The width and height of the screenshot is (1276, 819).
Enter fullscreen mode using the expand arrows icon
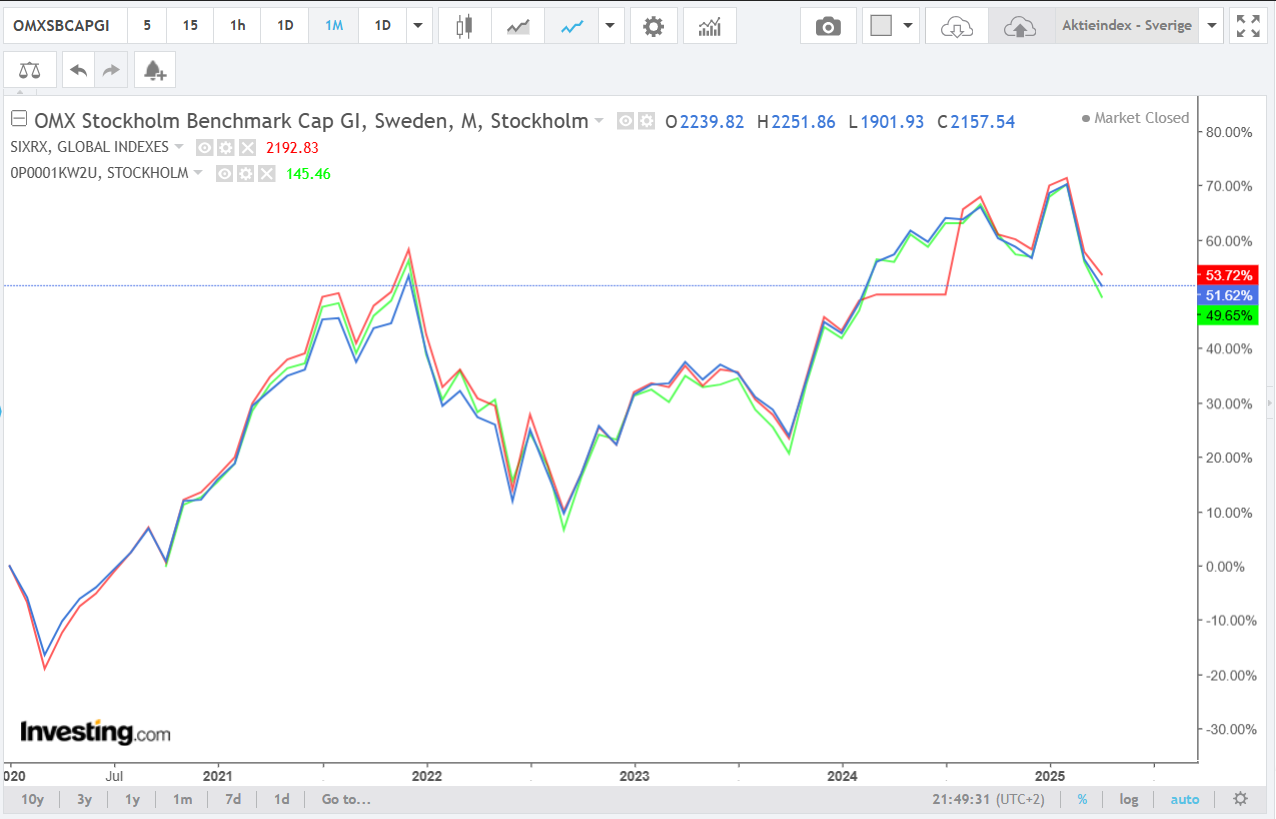pos(1248,26)
